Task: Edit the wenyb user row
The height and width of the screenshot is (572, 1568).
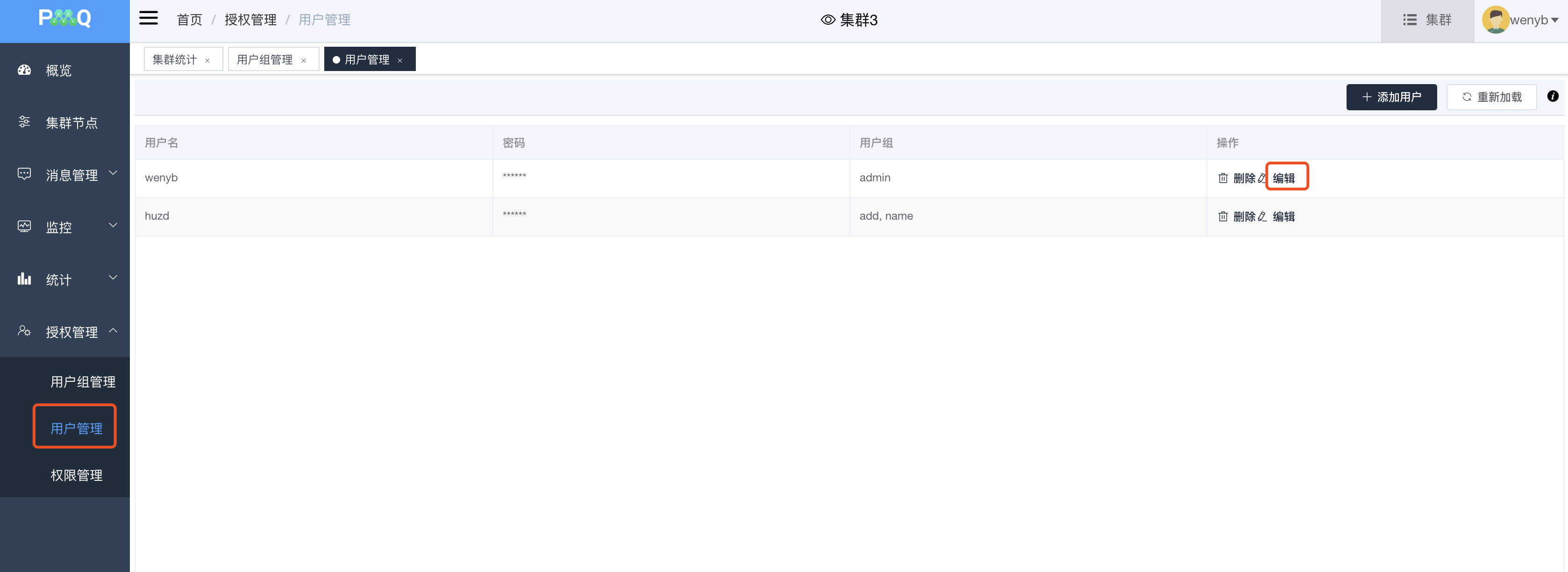Action: [1283, 179]
